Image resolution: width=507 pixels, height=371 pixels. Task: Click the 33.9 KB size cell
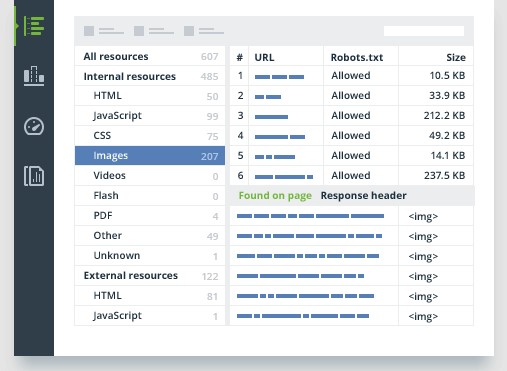[x=447, y=96]
